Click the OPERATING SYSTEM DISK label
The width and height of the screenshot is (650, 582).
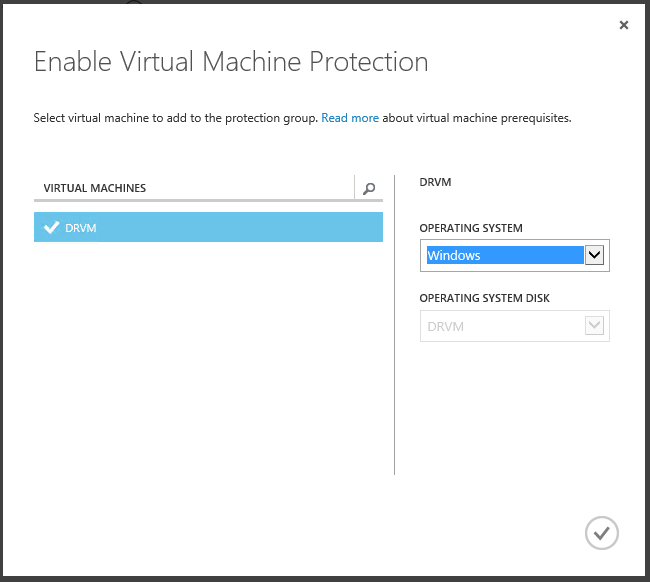click(x=485, y=299)
